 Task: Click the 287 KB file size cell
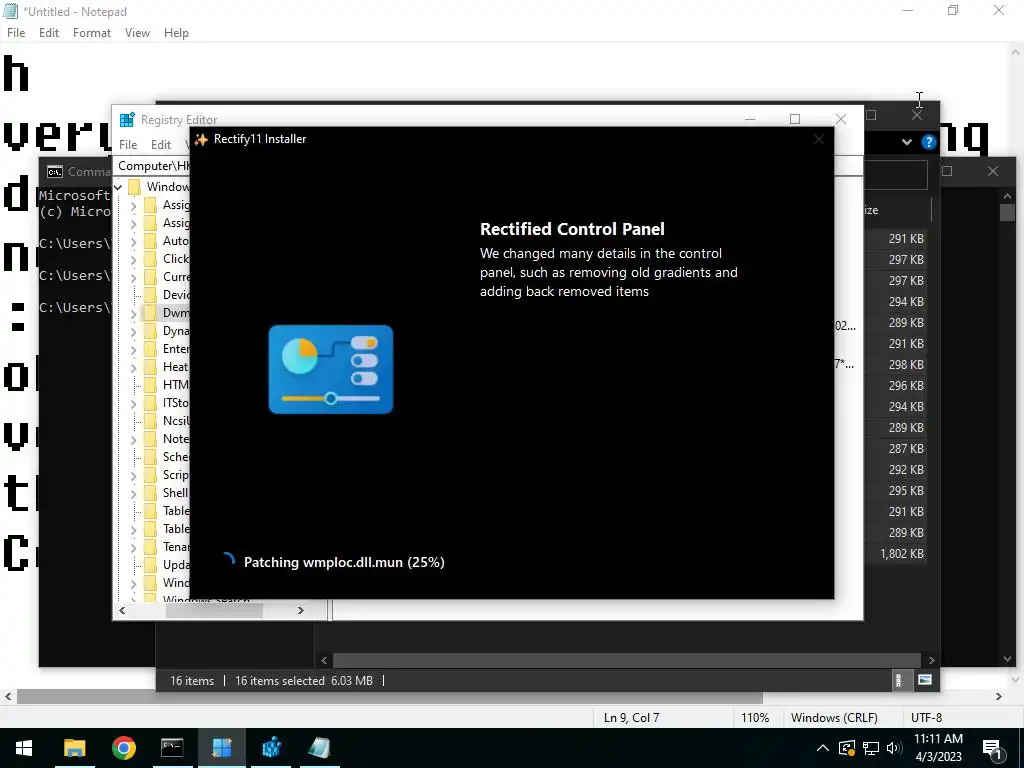coord(906,449)
